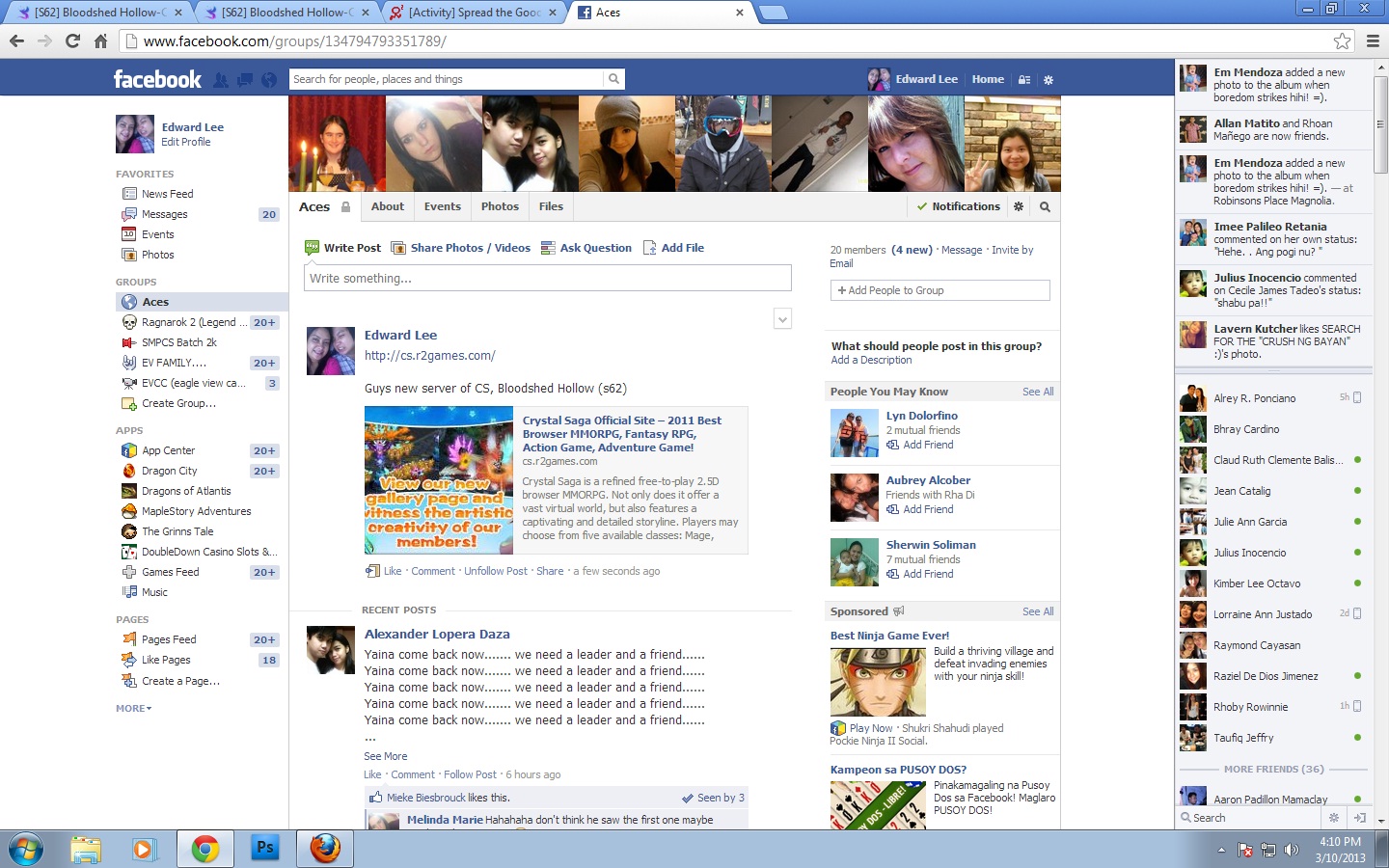
Task: Click Add Friend for Lyn Dolorfino
Action: pyautogui.click(x=927, y=445)
